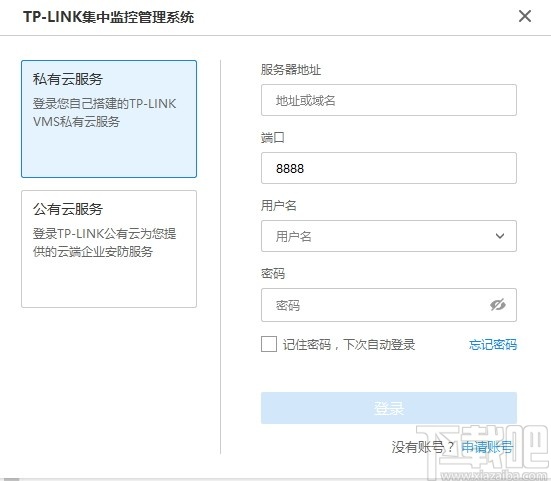Expand the username dropdown chevron
This screenshot has width=551, height=481.
click(500, 236)
